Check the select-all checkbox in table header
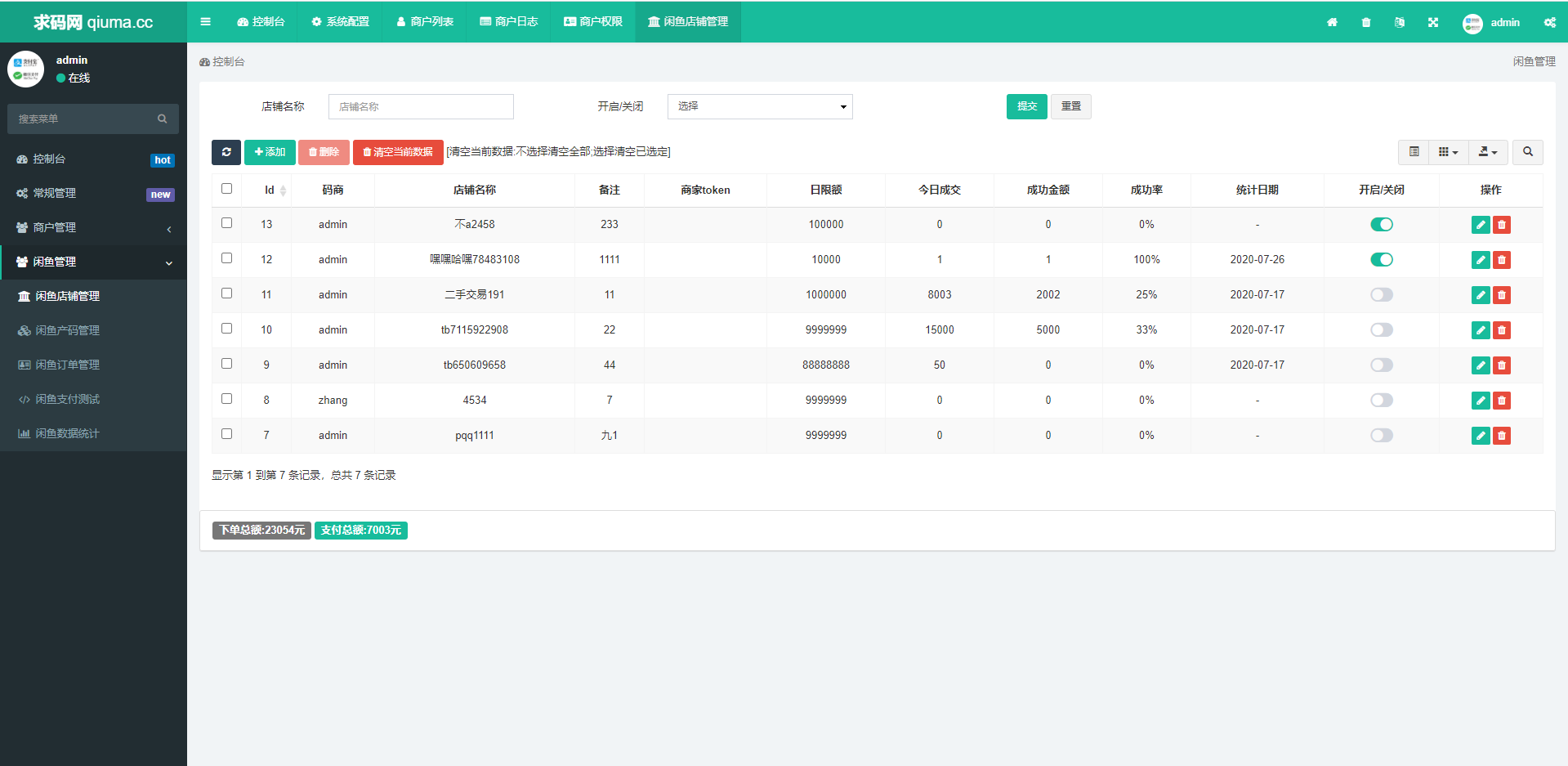The width and height of the screenshot is (1568, 766). pyautogui.click(x=227, y=189)
